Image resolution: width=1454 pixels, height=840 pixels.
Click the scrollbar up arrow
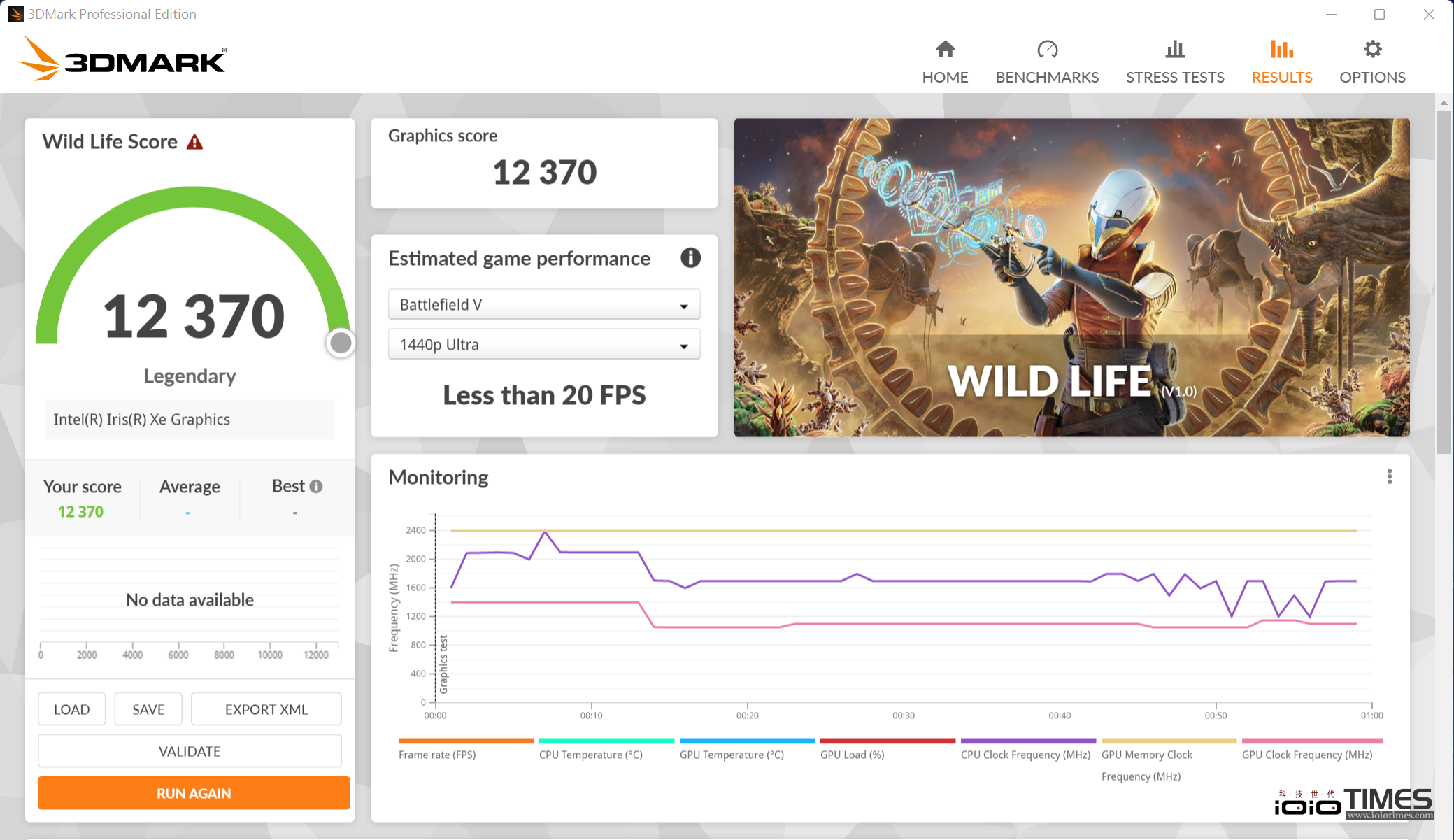coord(1444,103)
